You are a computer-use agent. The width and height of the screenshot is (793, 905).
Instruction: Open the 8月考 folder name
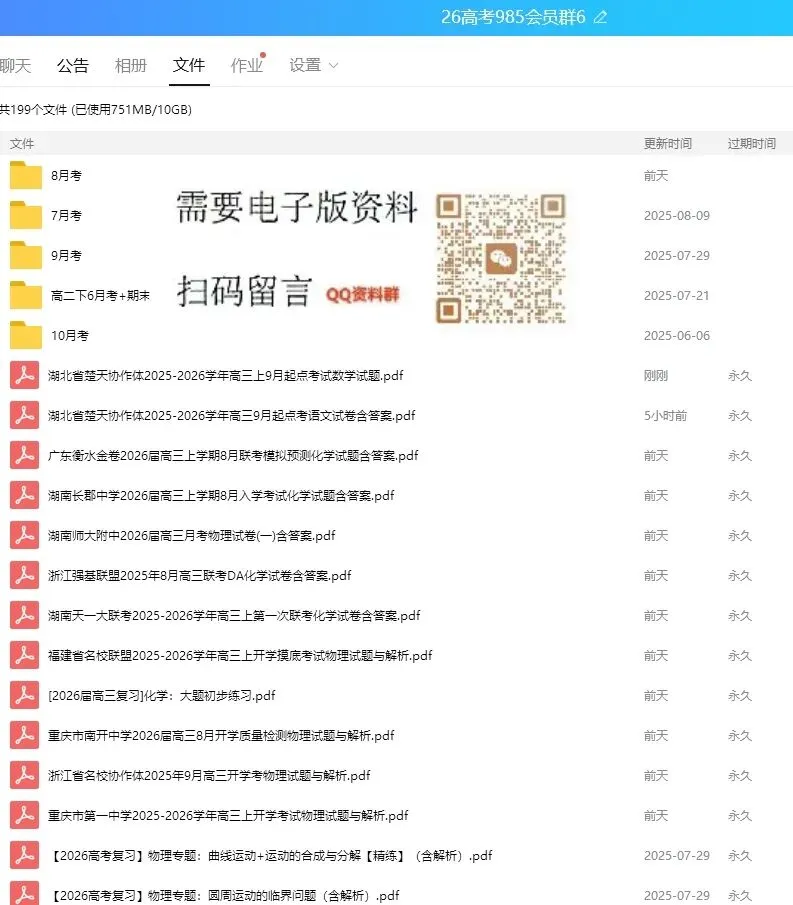pos(66,175)
